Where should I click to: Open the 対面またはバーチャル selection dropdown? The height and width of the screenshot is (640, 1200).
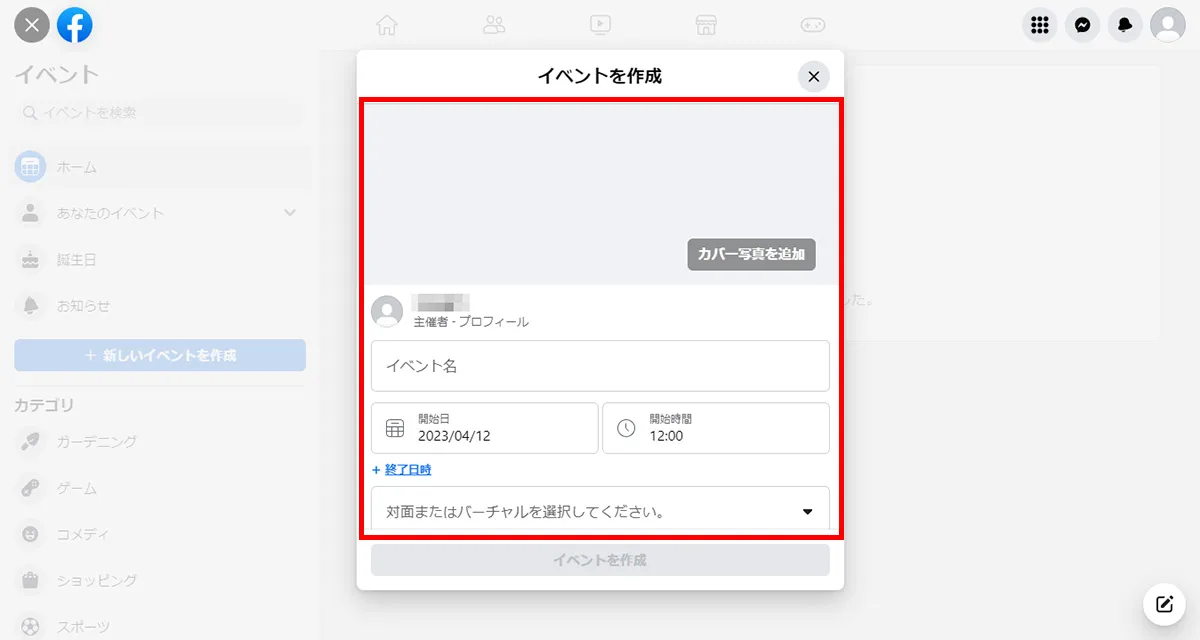600,511
